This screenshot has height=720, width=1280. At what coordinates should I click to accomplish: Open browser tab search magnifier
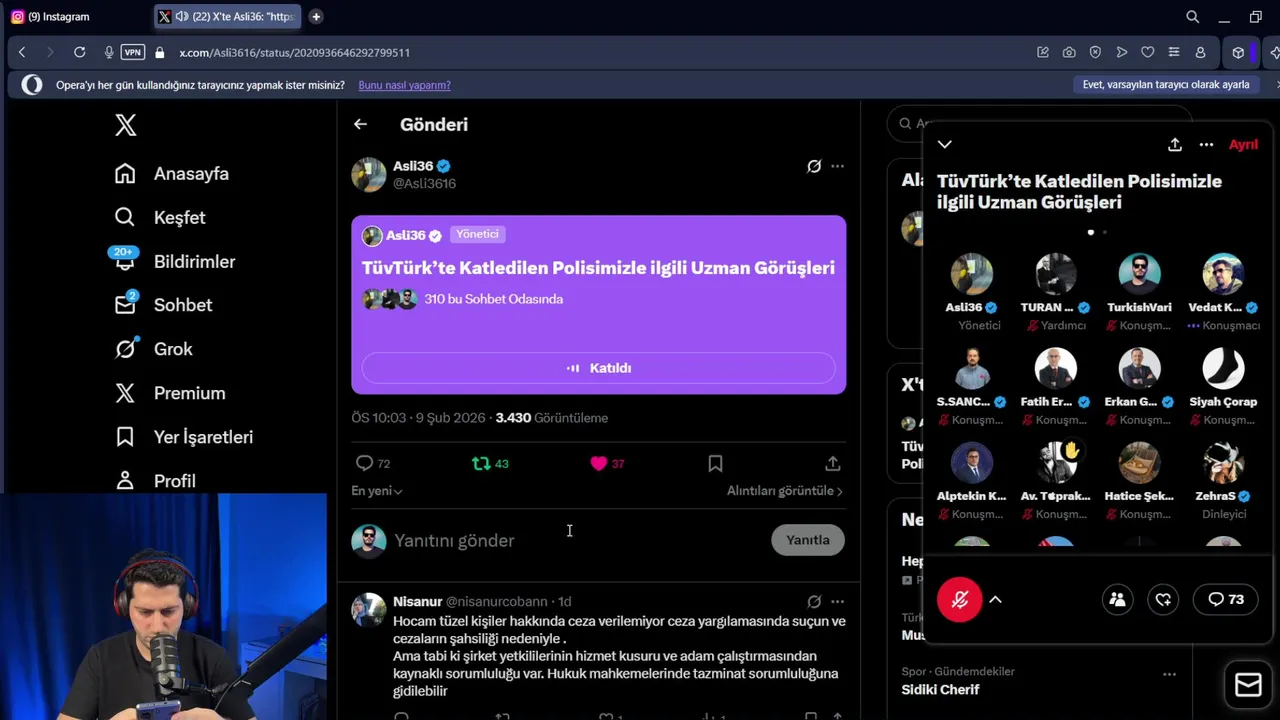(x=1192, y=16)
